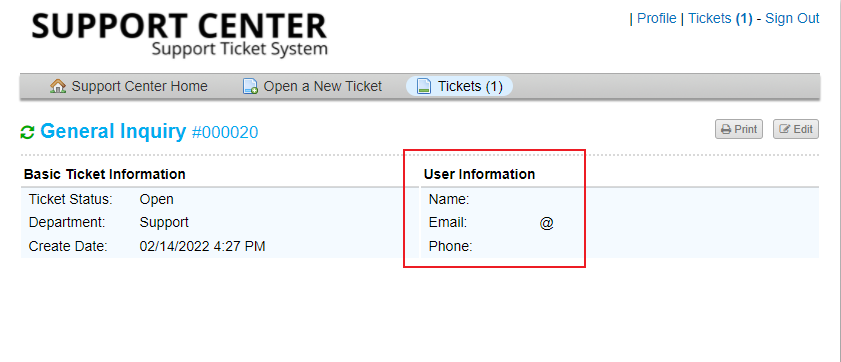Click the ticket list icon in highlighted tab

pos(424,86)
